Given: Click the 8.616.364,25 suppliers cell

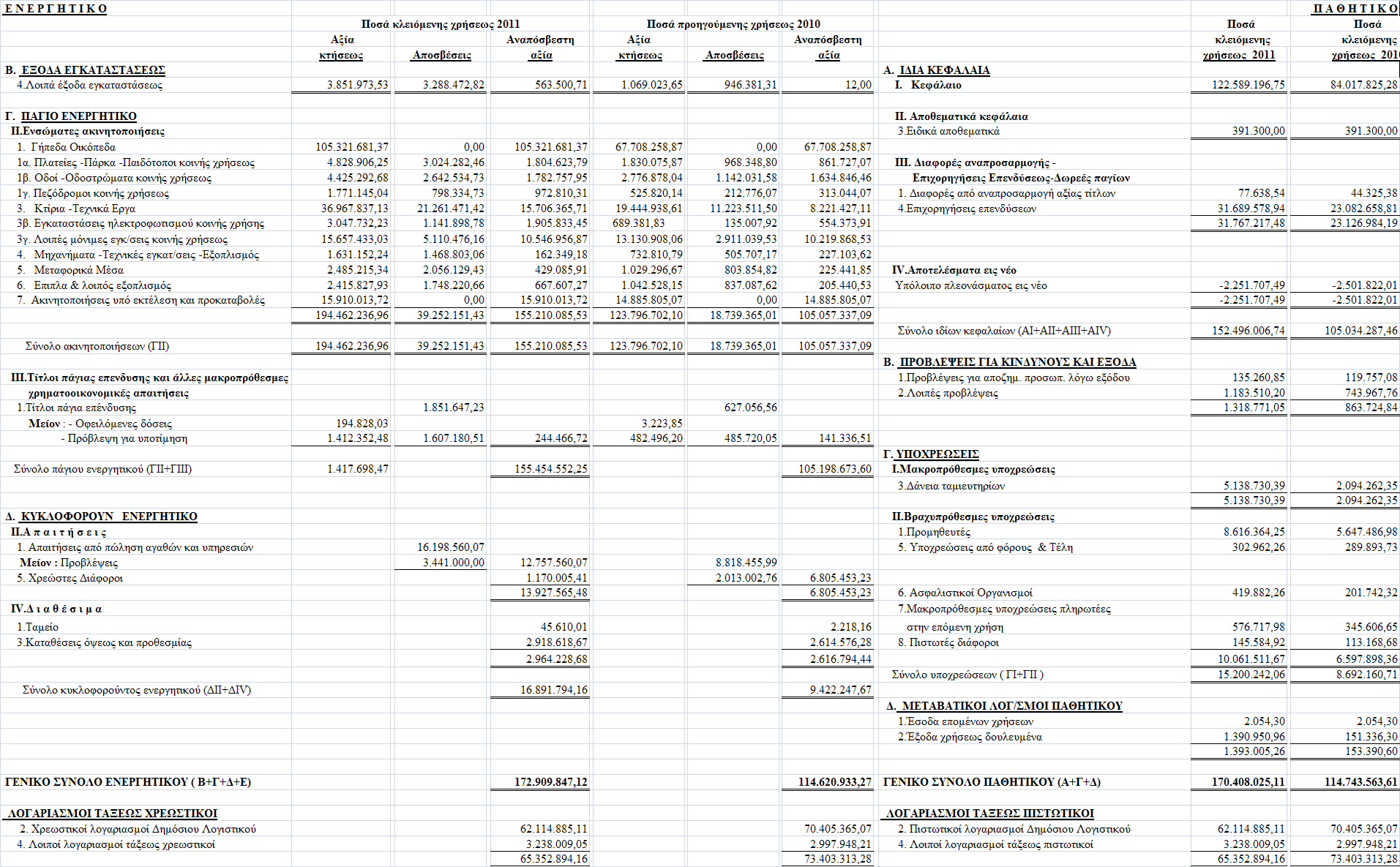Looking at the screenshot, I should [1254, 532].
